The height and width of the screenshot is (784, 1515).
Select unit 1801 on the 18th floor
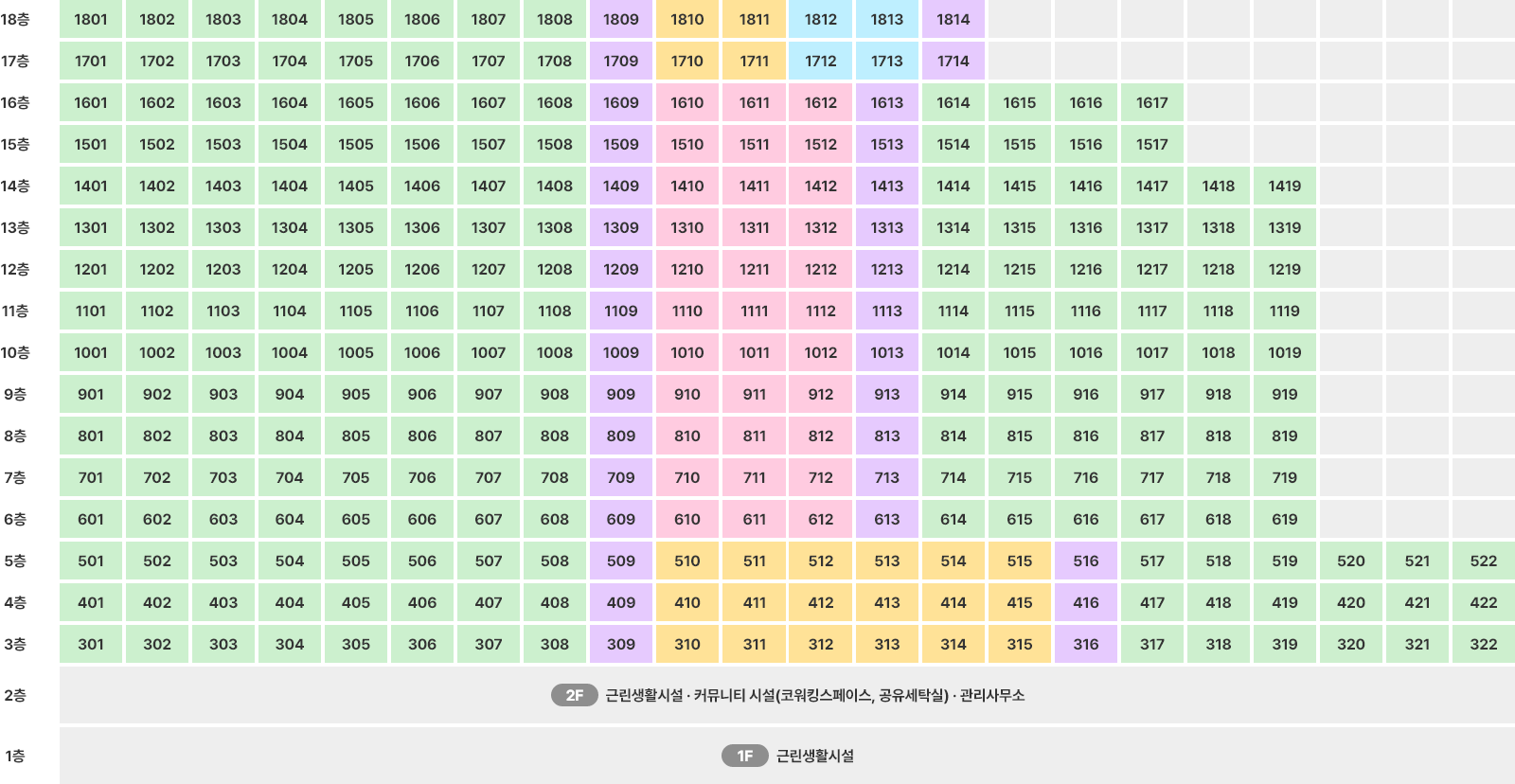tap(91, 19)
